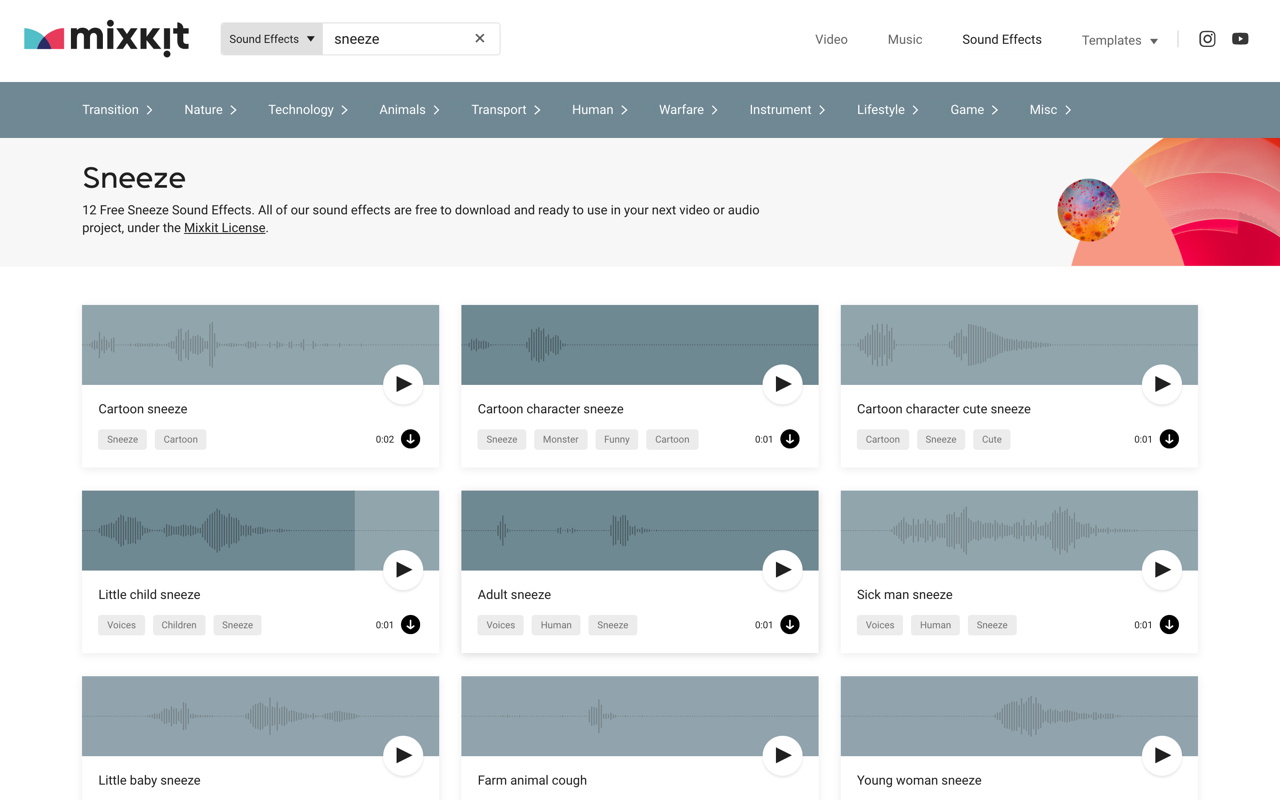This screenshot has width=1280, height=800.
Task: Expand the Human category
Action: (x=600, y=110)
